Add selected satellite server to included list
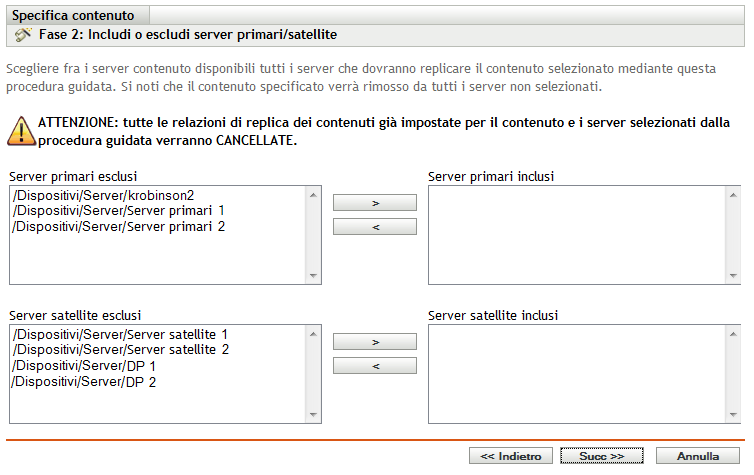The image size is (754, 475). click(375, 341)
